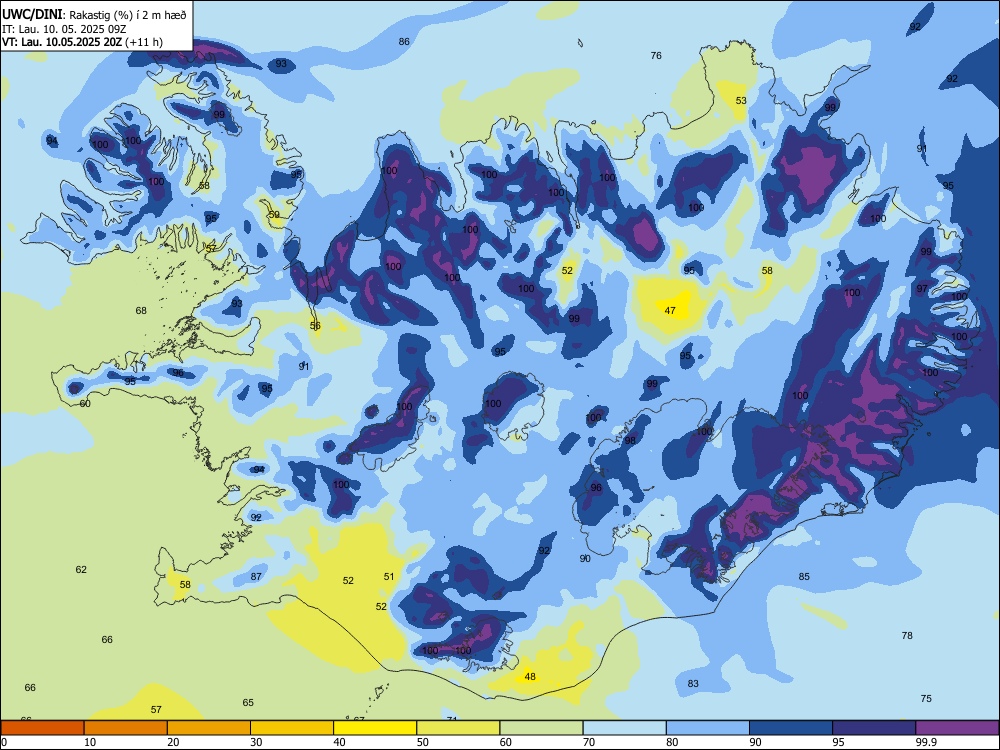The height and width of the screenshot is (750, 1000).
Task: Click the humidity value 48 near south coast
Action: coord(530,677)
